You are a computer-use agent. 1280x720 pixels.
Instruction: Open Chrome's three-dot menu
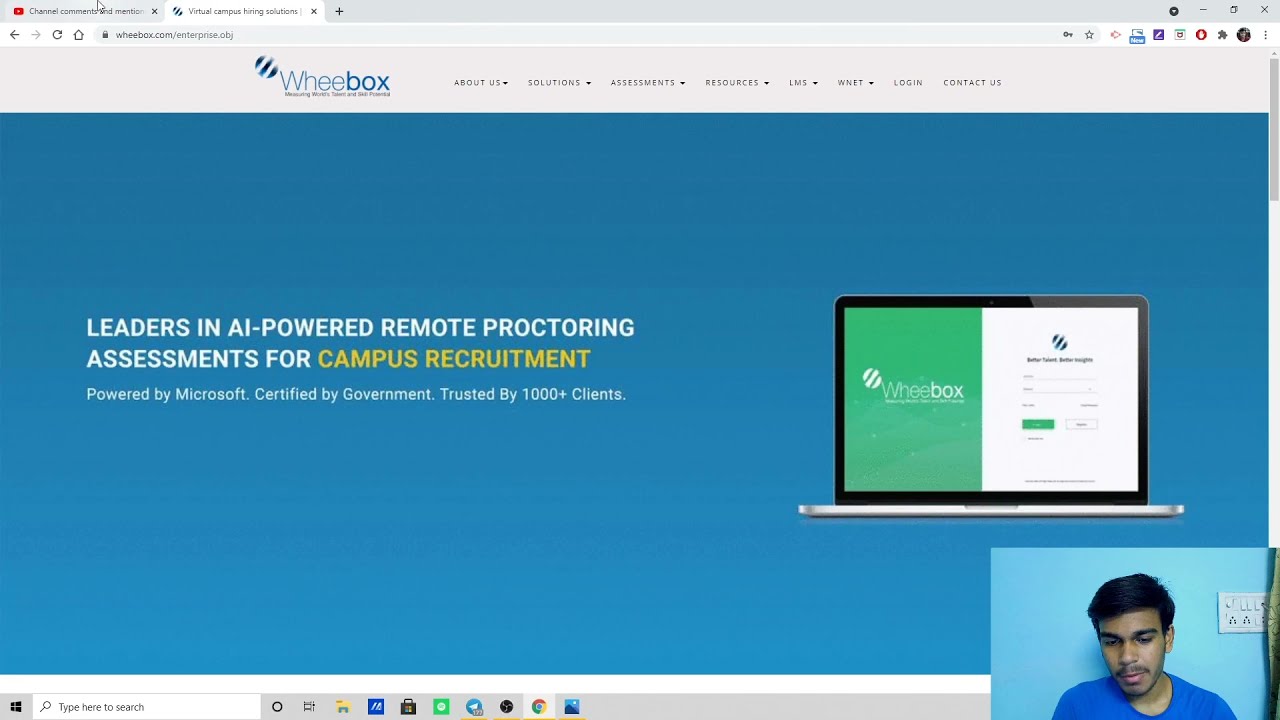1265,35
